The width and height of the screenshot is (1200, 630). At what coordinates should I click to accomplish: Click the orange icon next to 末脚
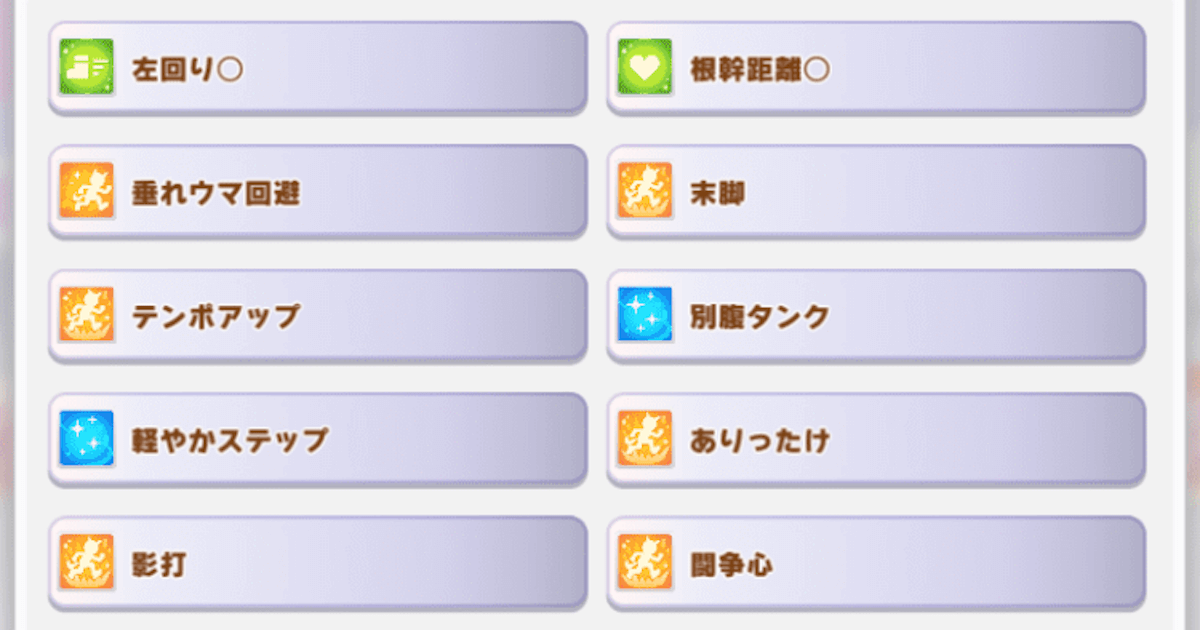[645, 191]
